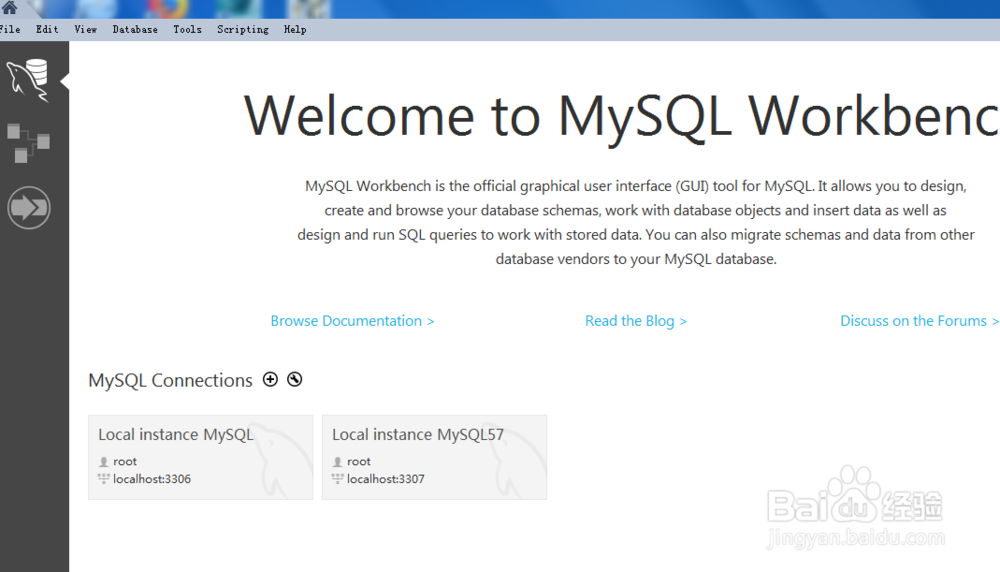Open the Local instance MySQL57 connection tile
This screenshot has width=1000, height=572.
(x=434, y=457)
